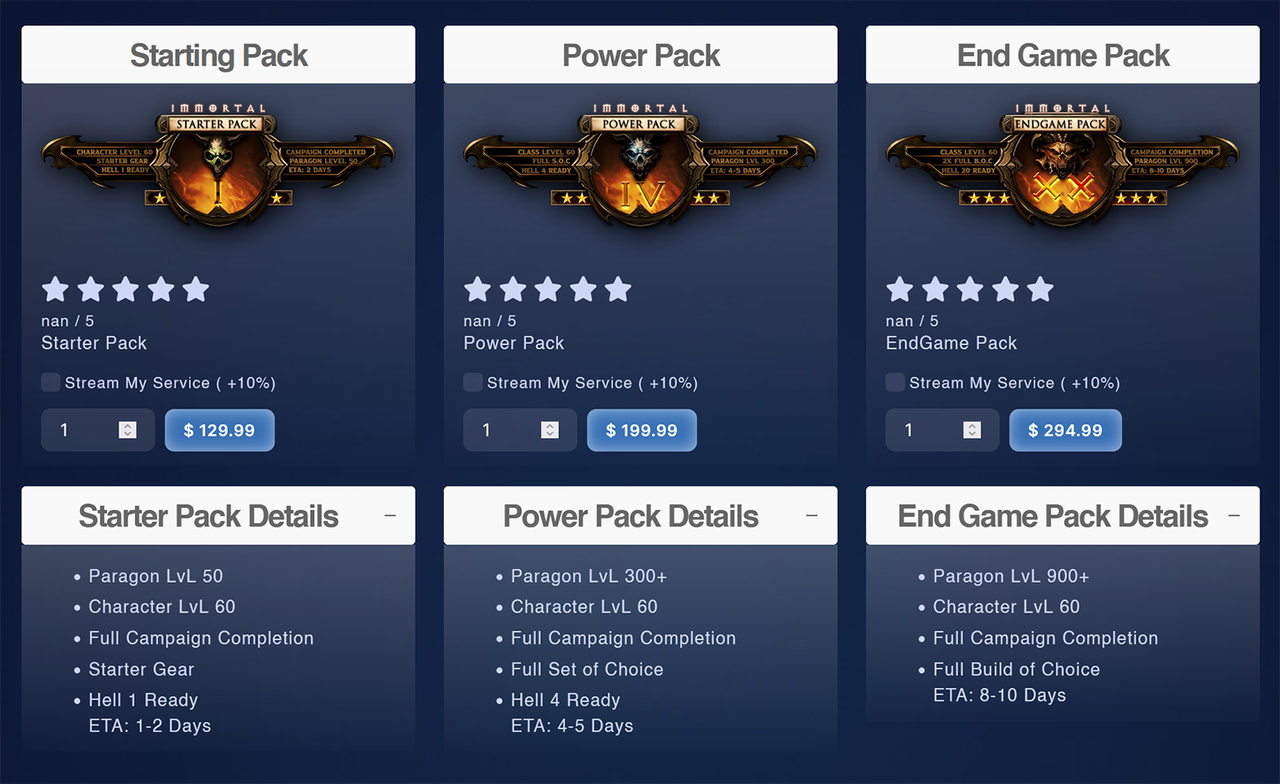
Task: Enable Stream My Service for Starter Pack
Action: [x=50, y=382]
